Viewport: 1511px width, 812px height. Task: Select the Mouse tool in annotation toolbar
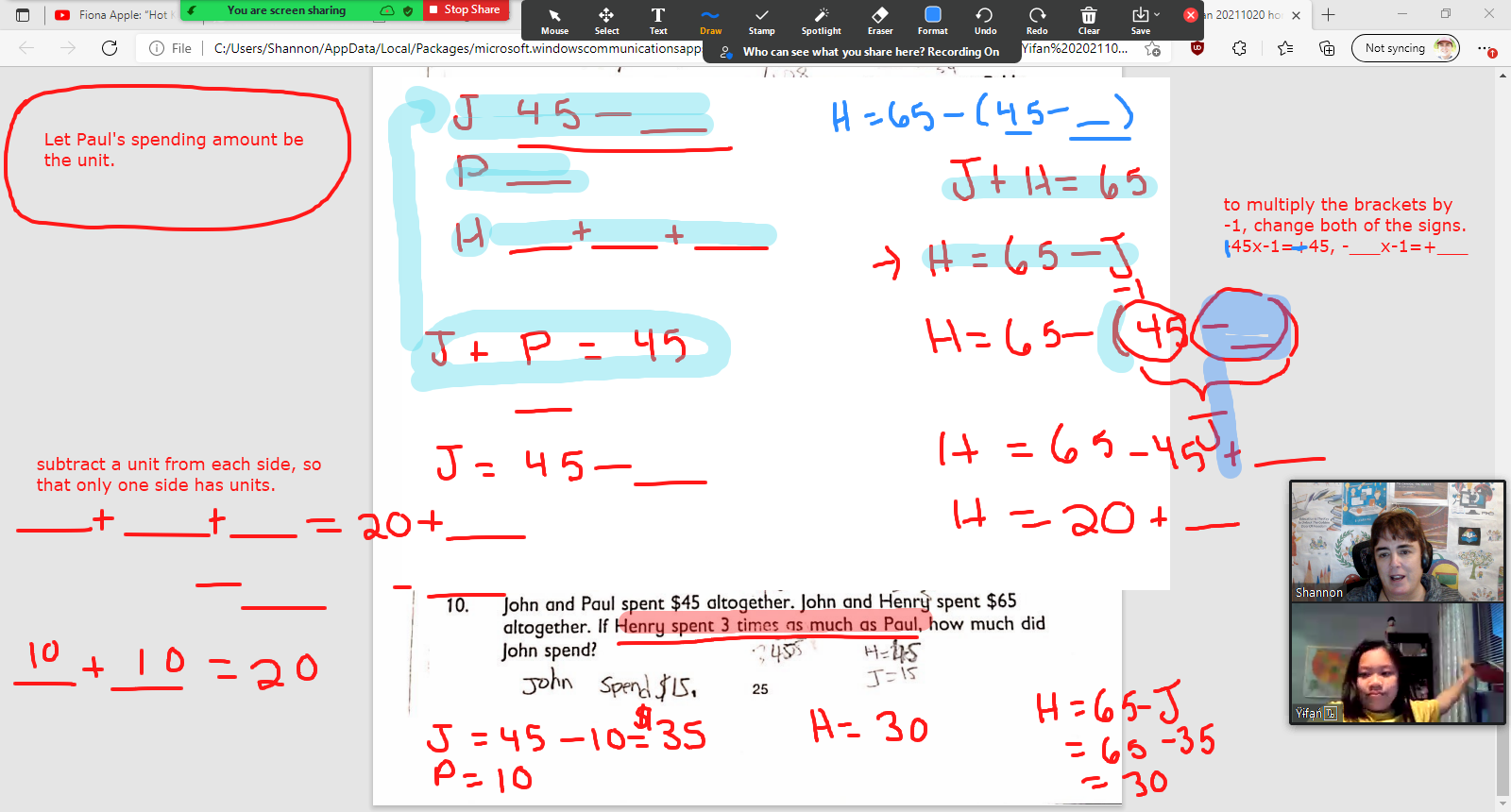pyautogui.click(x=554, y=20)
